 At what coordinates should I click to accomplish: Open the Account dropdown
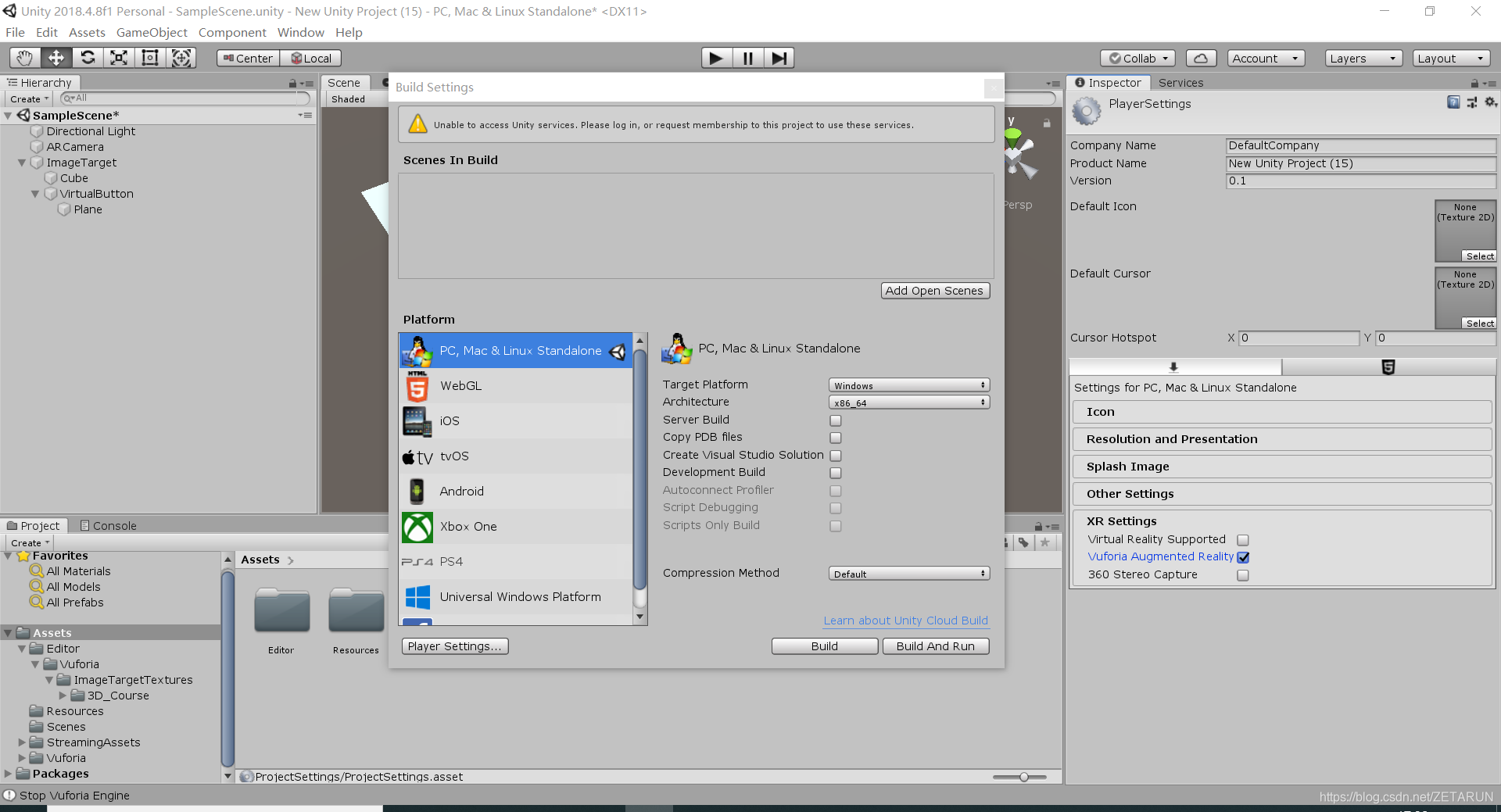coord(1266,58)
